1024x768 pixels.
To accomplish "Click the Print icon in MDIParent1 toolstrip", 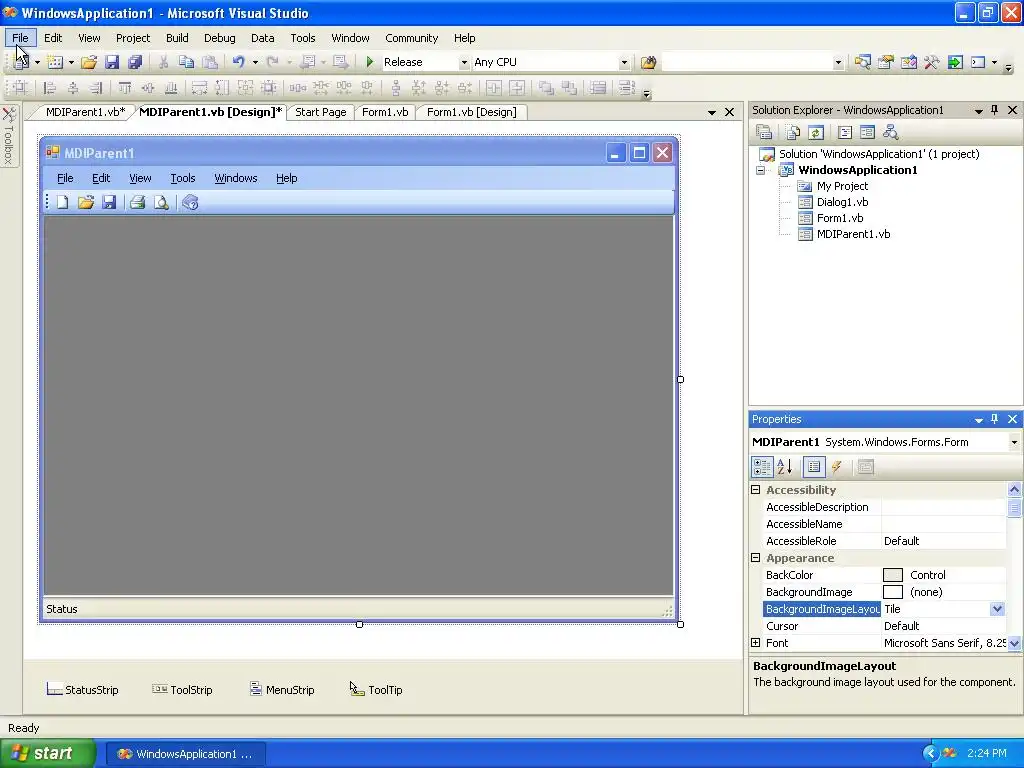I will [x=137, y=202].
